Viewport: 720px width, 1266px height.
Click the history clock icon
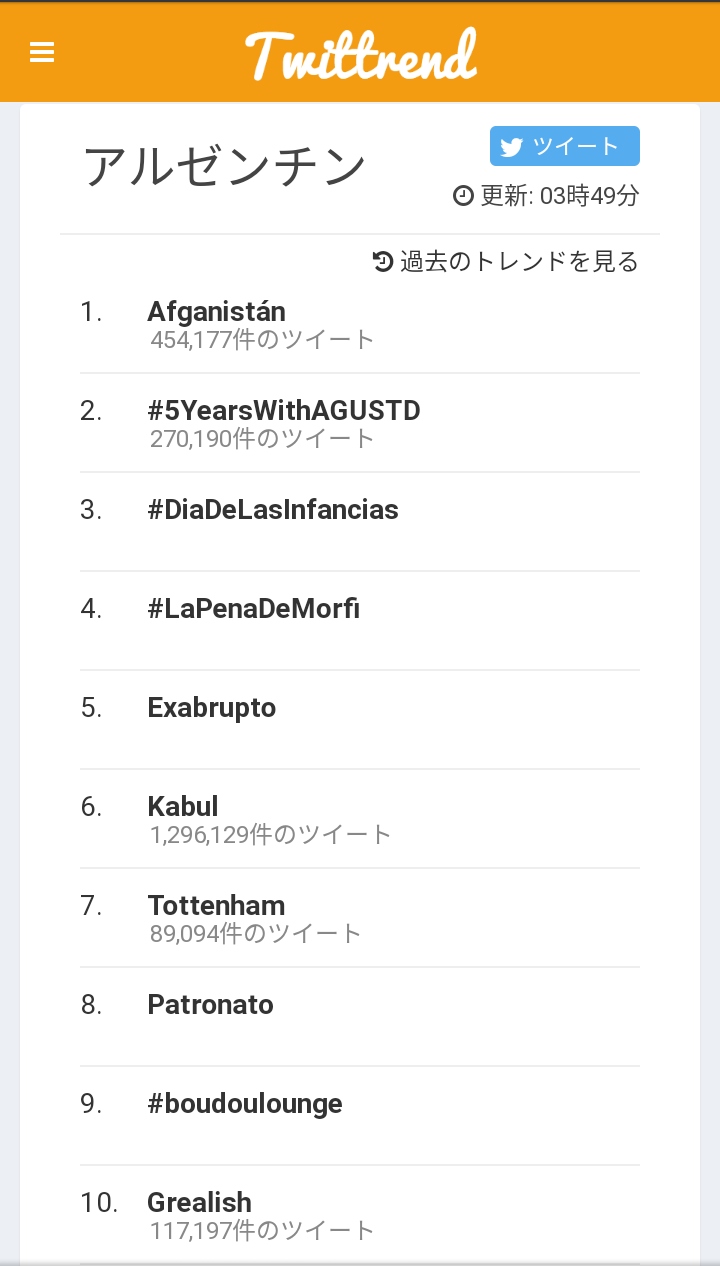tap(383, 262)
